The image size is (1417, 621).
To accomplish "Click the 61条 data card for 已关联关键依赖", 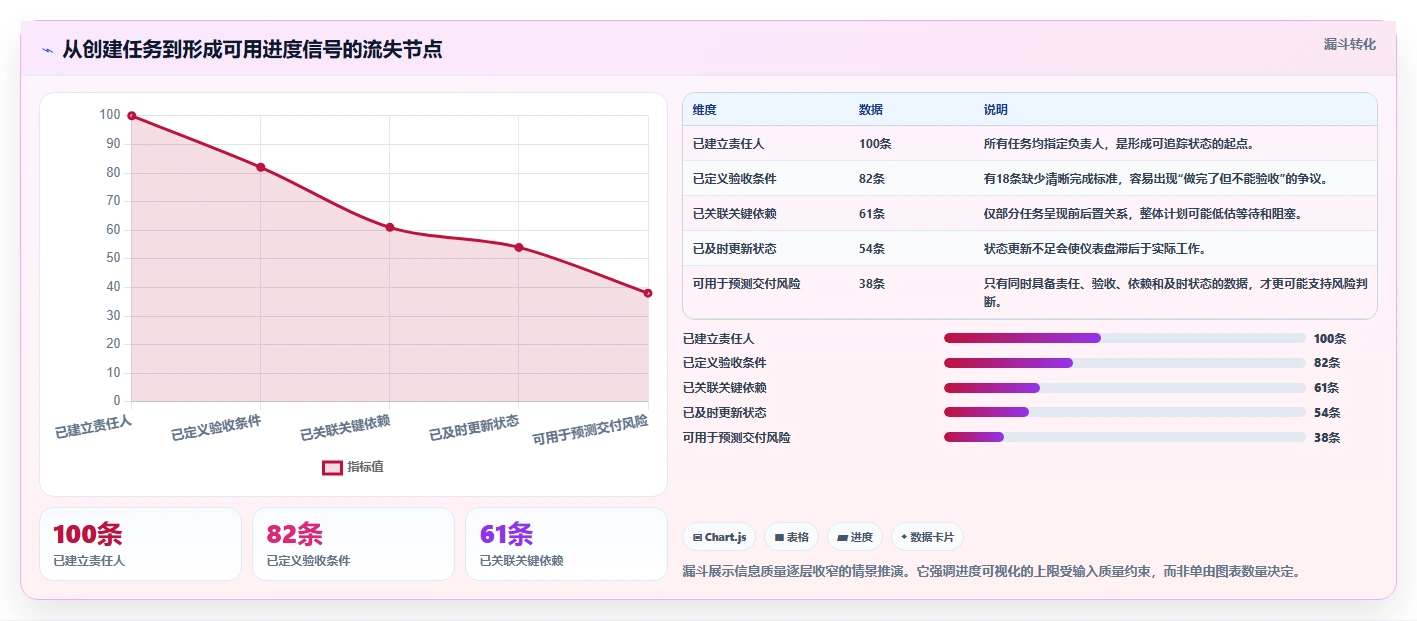I will click(566, 544).
